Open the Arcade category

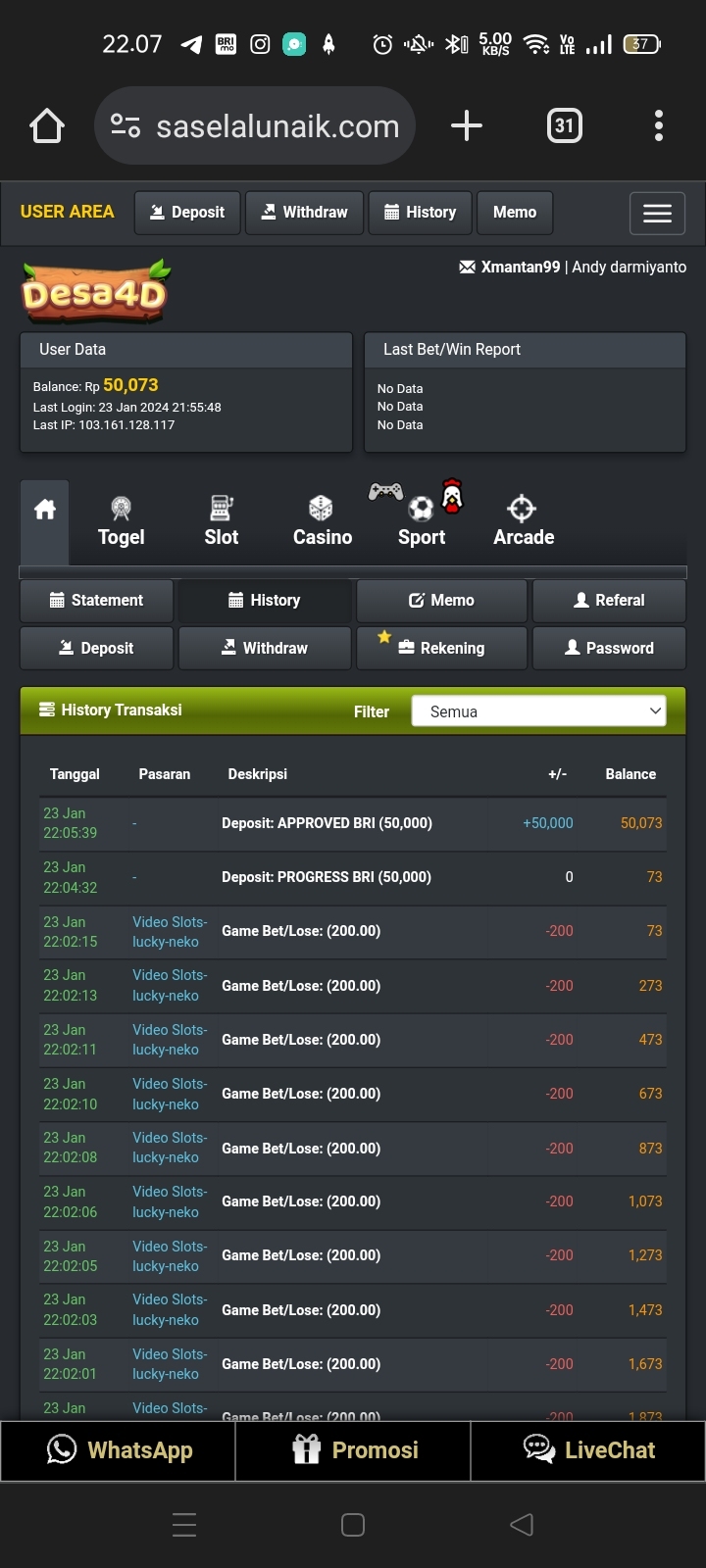(524, 521)
